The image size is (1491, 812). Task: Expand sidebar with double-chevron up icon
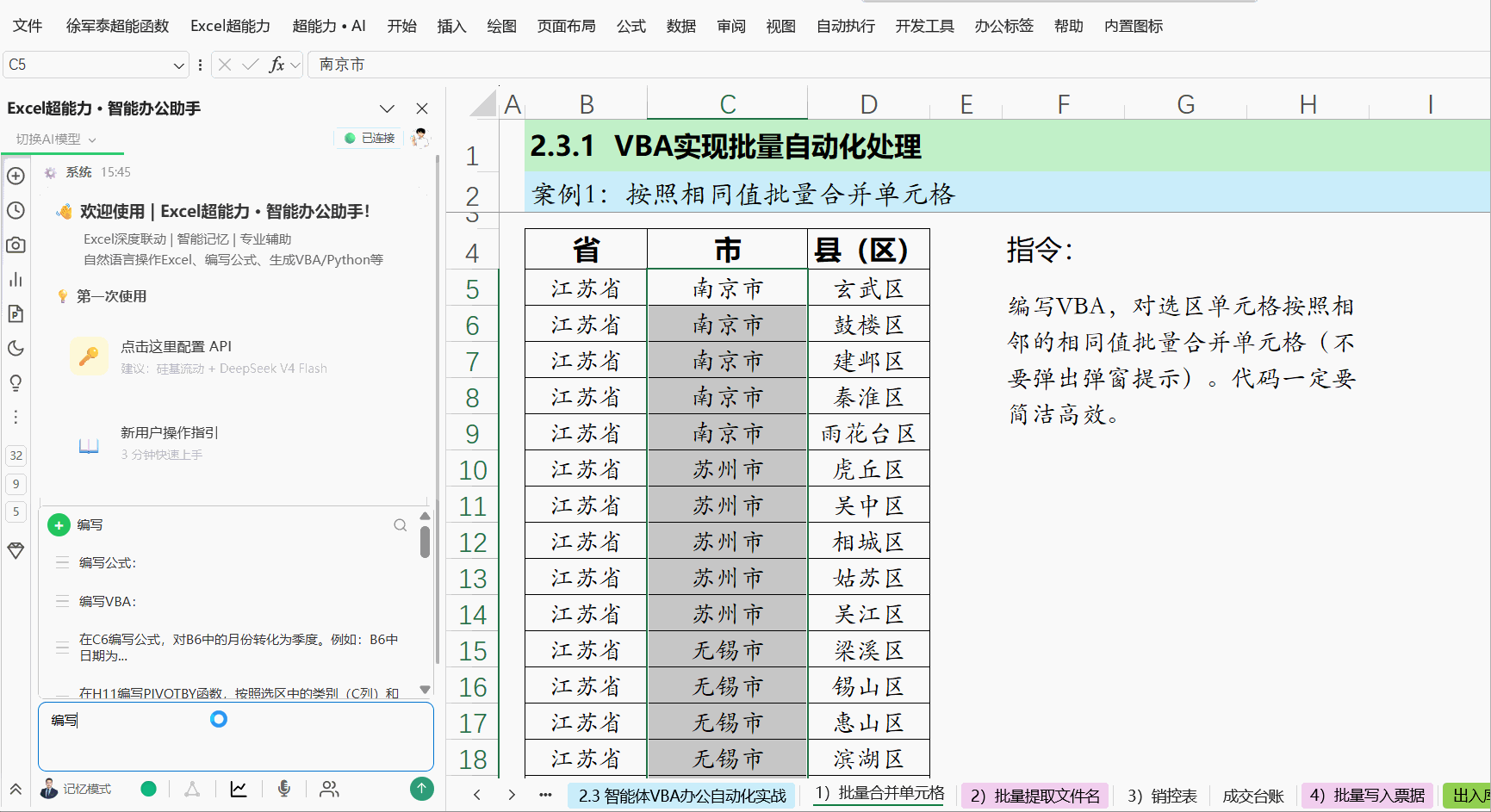tap(16, 789)
